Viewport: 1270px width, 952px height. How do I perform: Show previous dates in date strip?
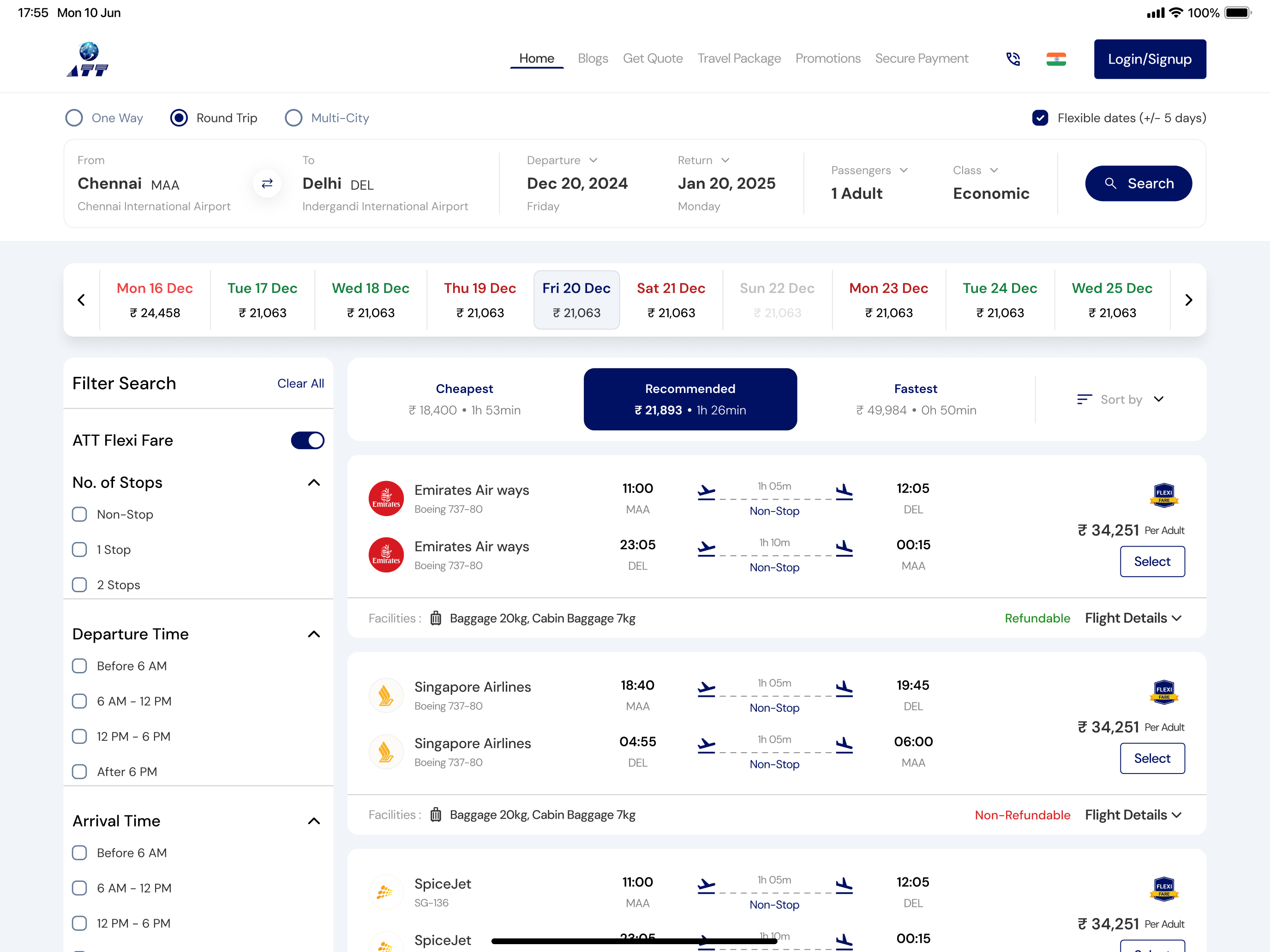[x=82, y=300]
